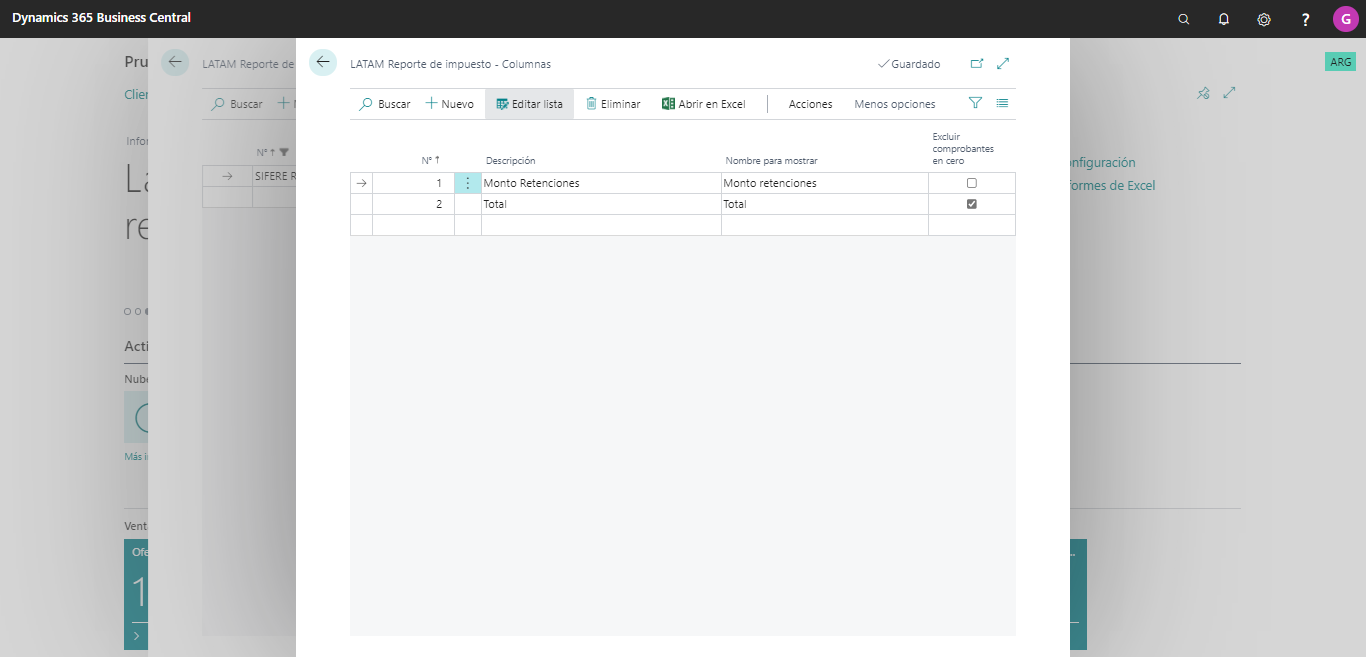Sort by the Nº column header
This screenshot has height=657, width=1366.
[431, 160]
